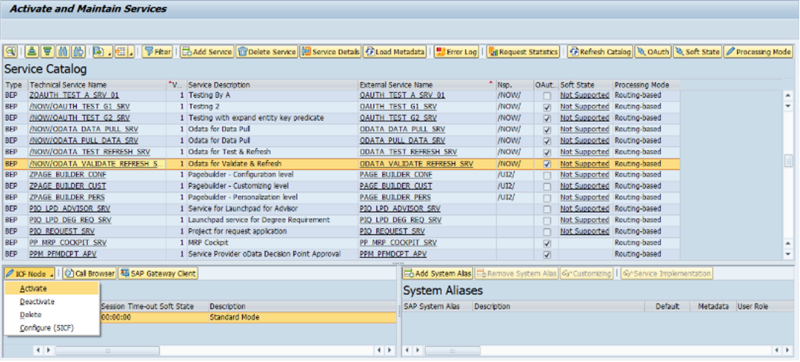Open Request Statistics
This screenshot has height=362, width=800.
(523, 51)
